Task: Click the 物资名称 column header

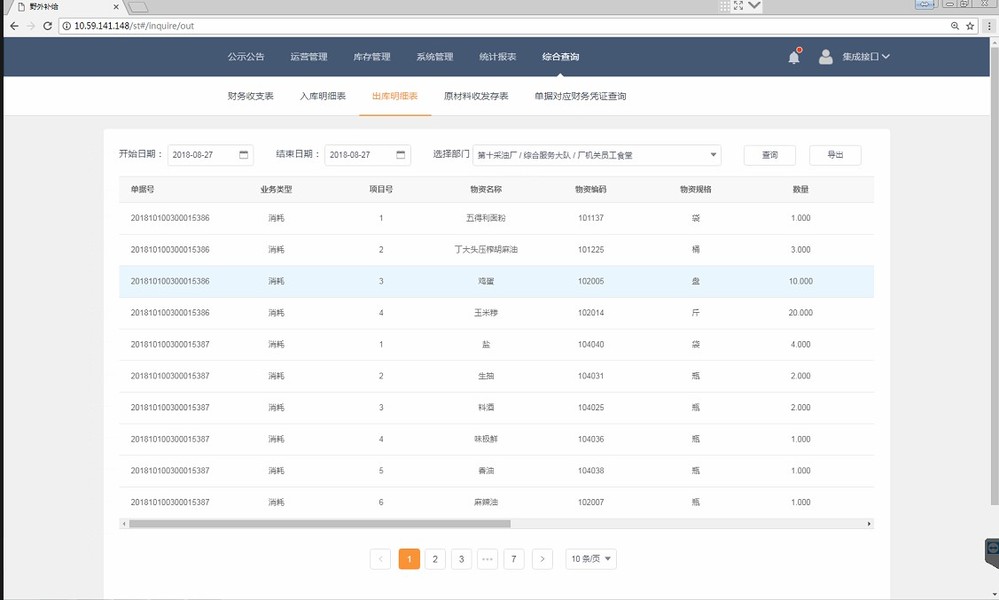Action: click(486, 189)
